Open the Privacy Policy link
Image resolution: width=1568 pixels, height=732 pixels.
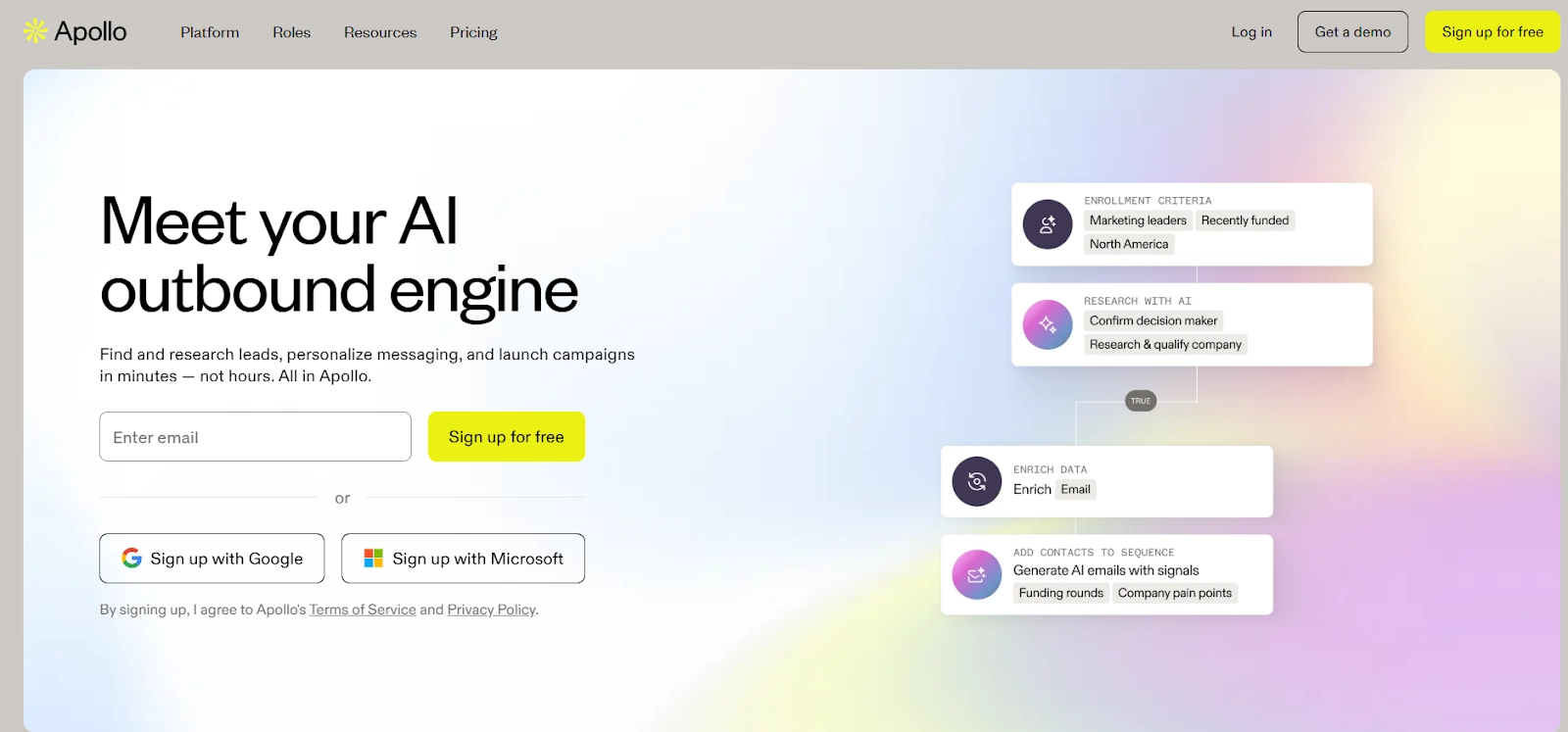[x=491, y=610]
